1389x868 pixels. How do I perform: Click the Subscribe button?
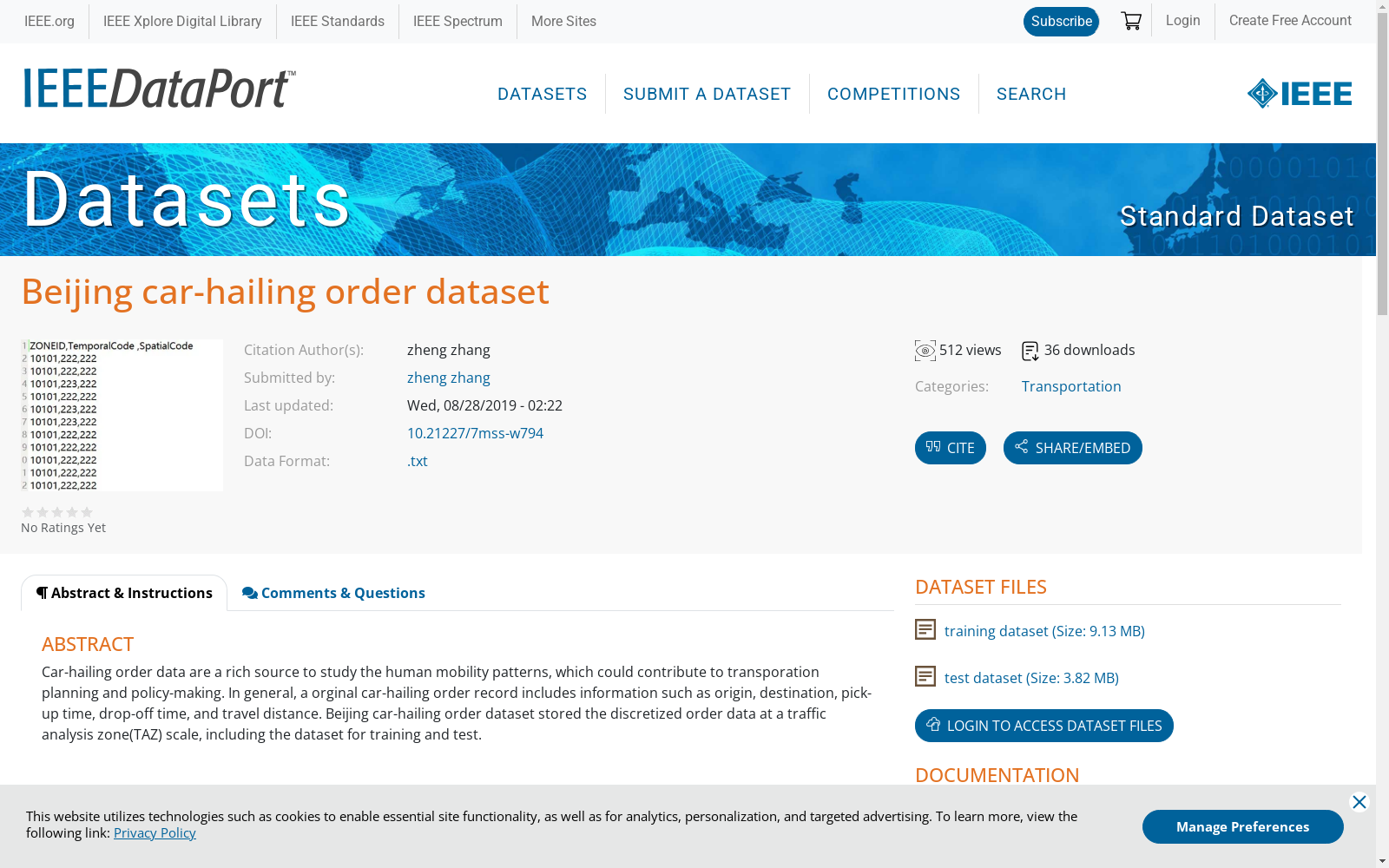point(1061,22)
